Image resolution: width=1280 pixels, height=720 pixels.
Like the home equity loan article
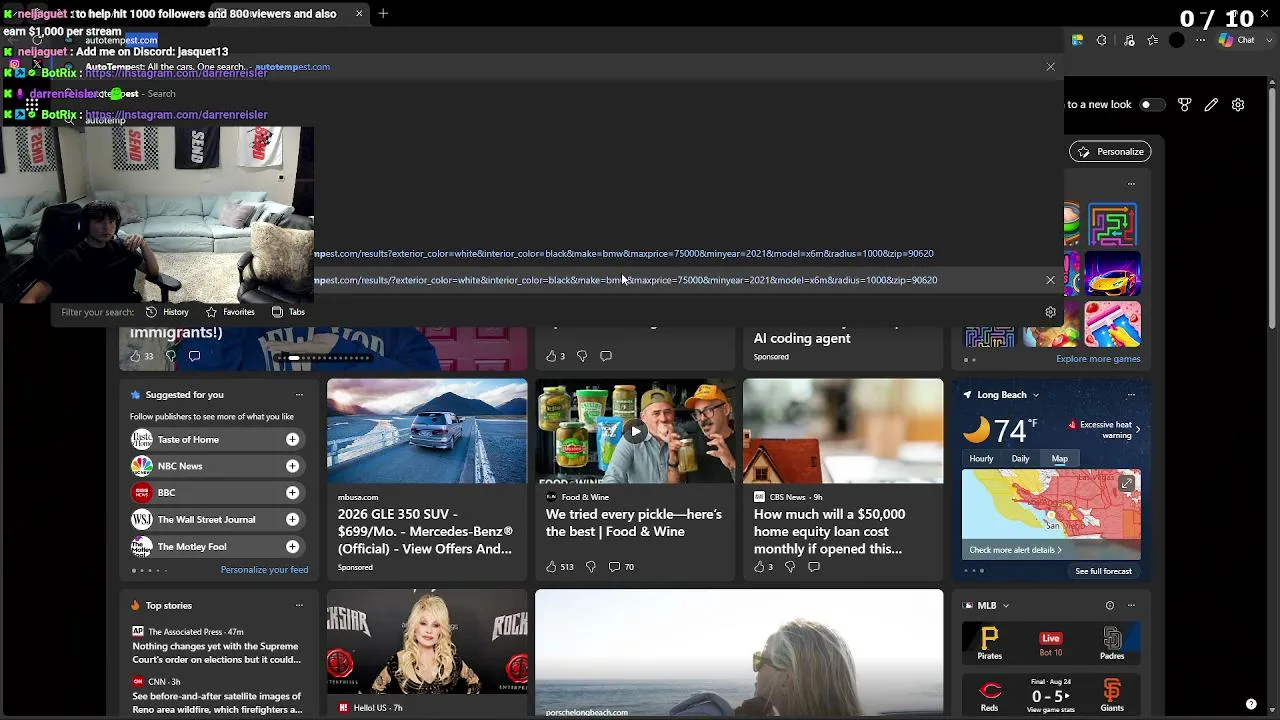click(760, 567)
